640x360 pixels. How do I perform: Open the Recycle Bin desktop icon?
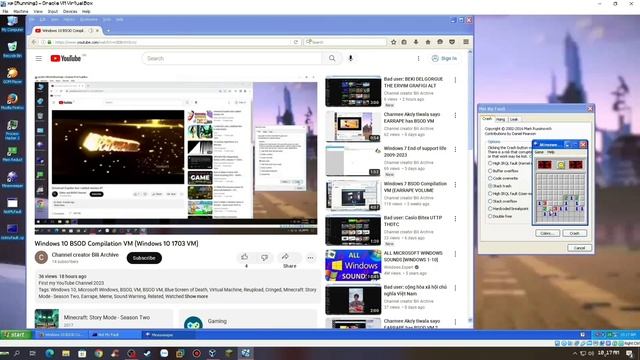pyautogui.click(x=12, y=49)
